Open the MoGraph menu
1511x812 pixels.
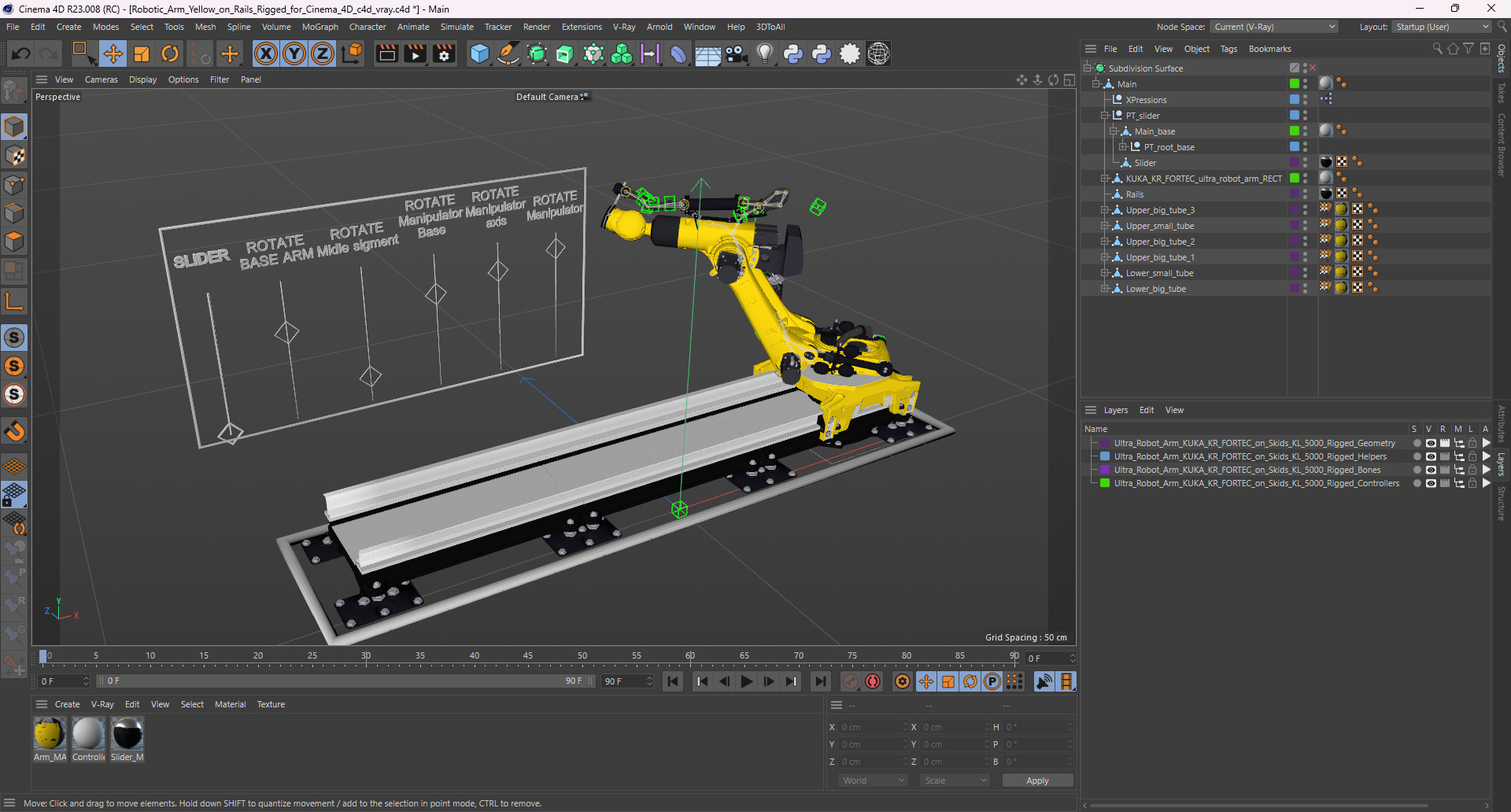(320, 27)
